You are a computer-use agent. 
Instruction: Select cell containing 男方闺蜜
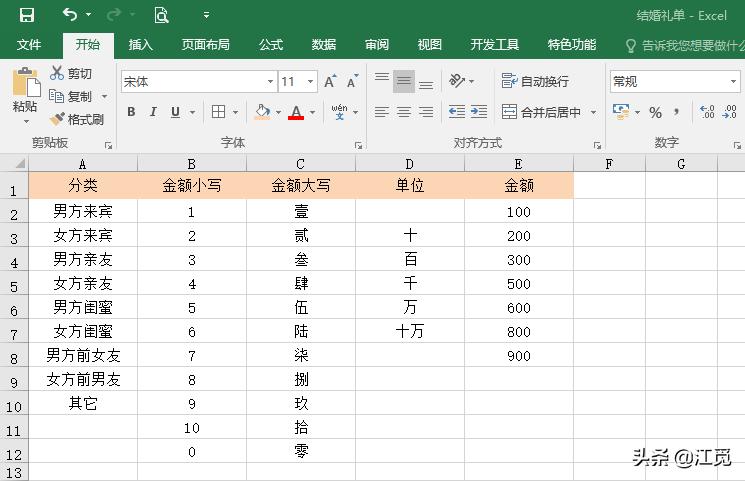[x=83, y=308]
